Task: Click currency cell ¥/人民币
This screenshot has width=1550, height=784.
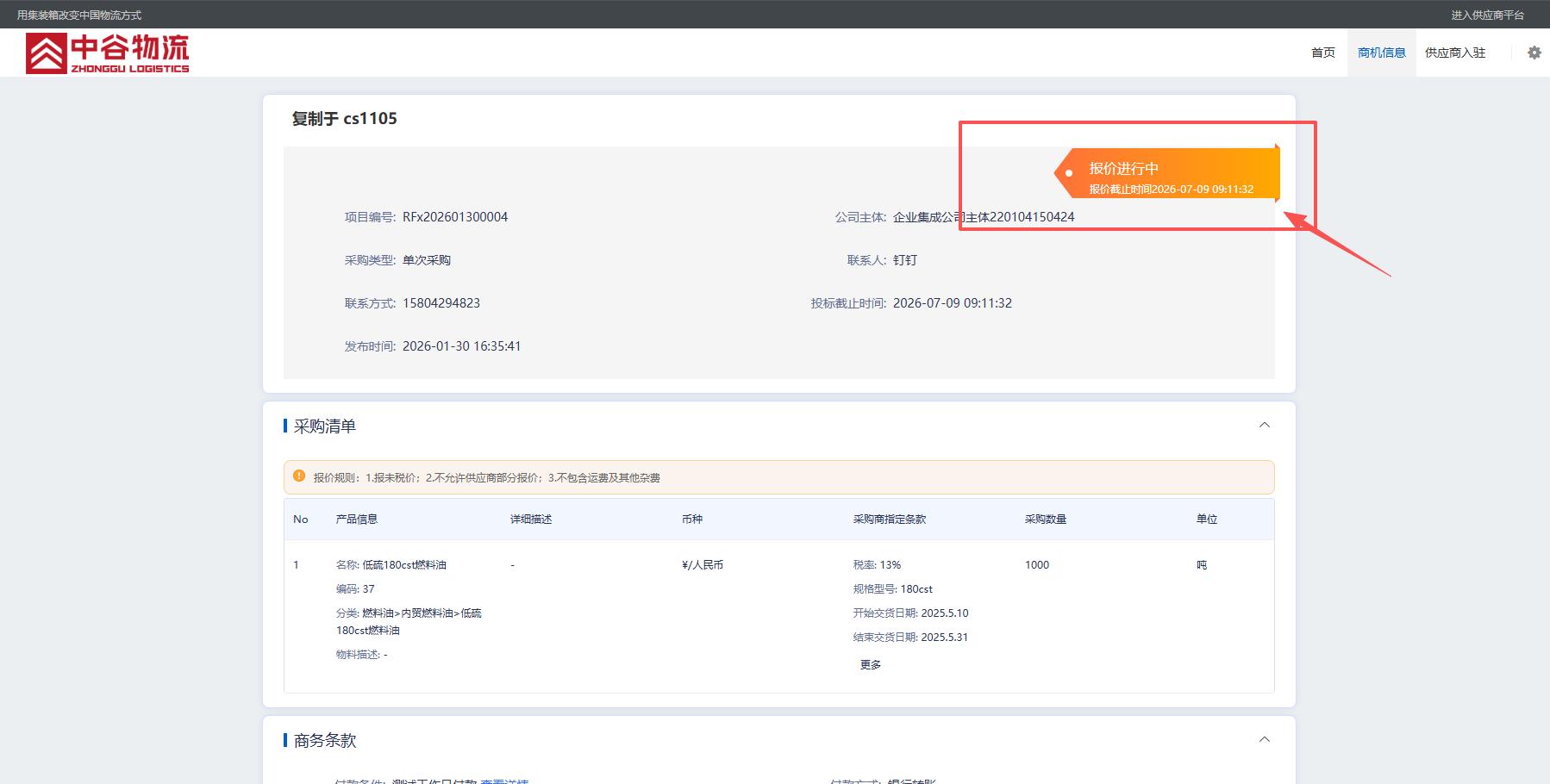Action: point(703,565)
